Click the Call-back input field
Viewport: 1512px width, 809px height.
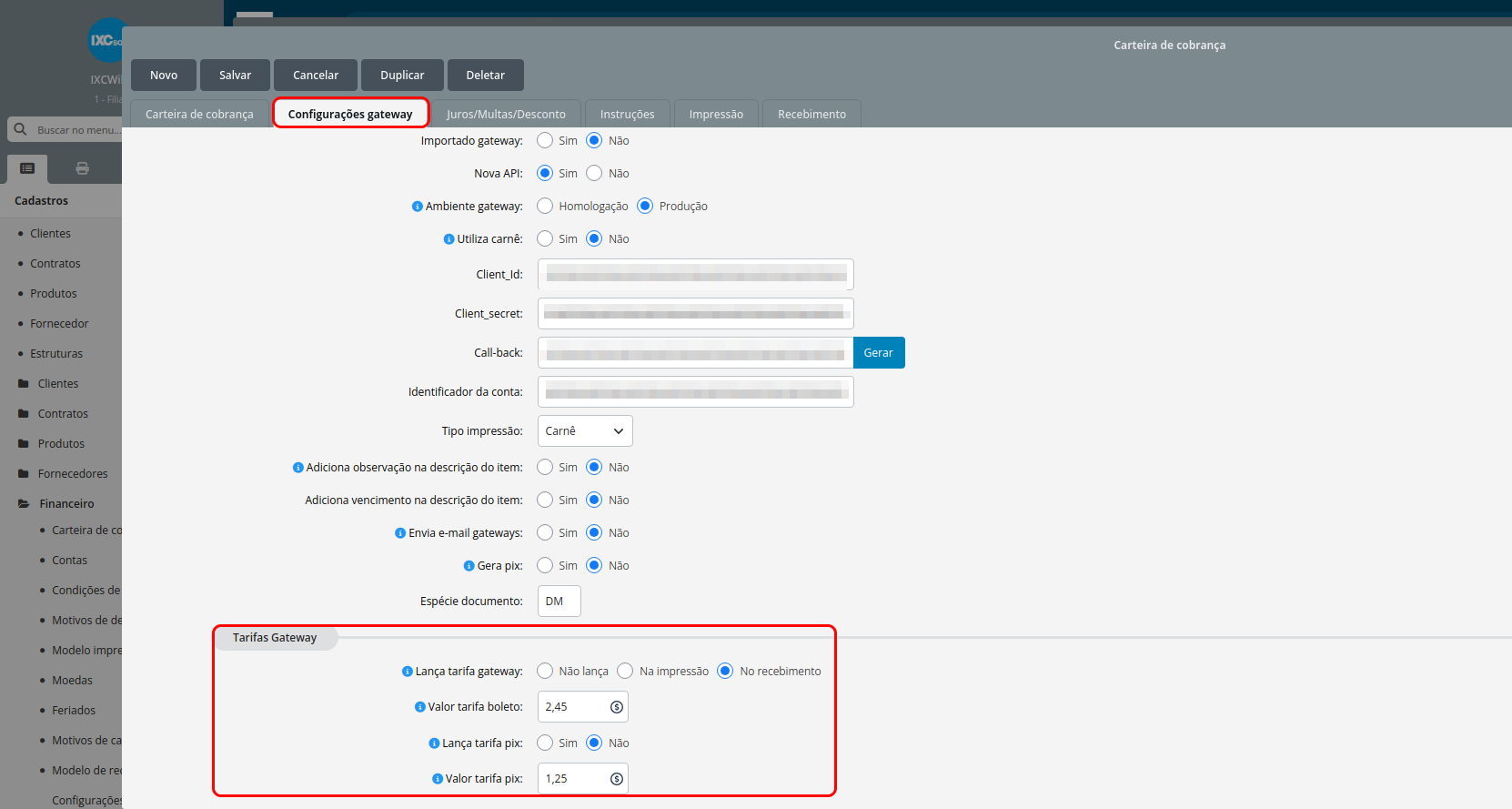696,353
